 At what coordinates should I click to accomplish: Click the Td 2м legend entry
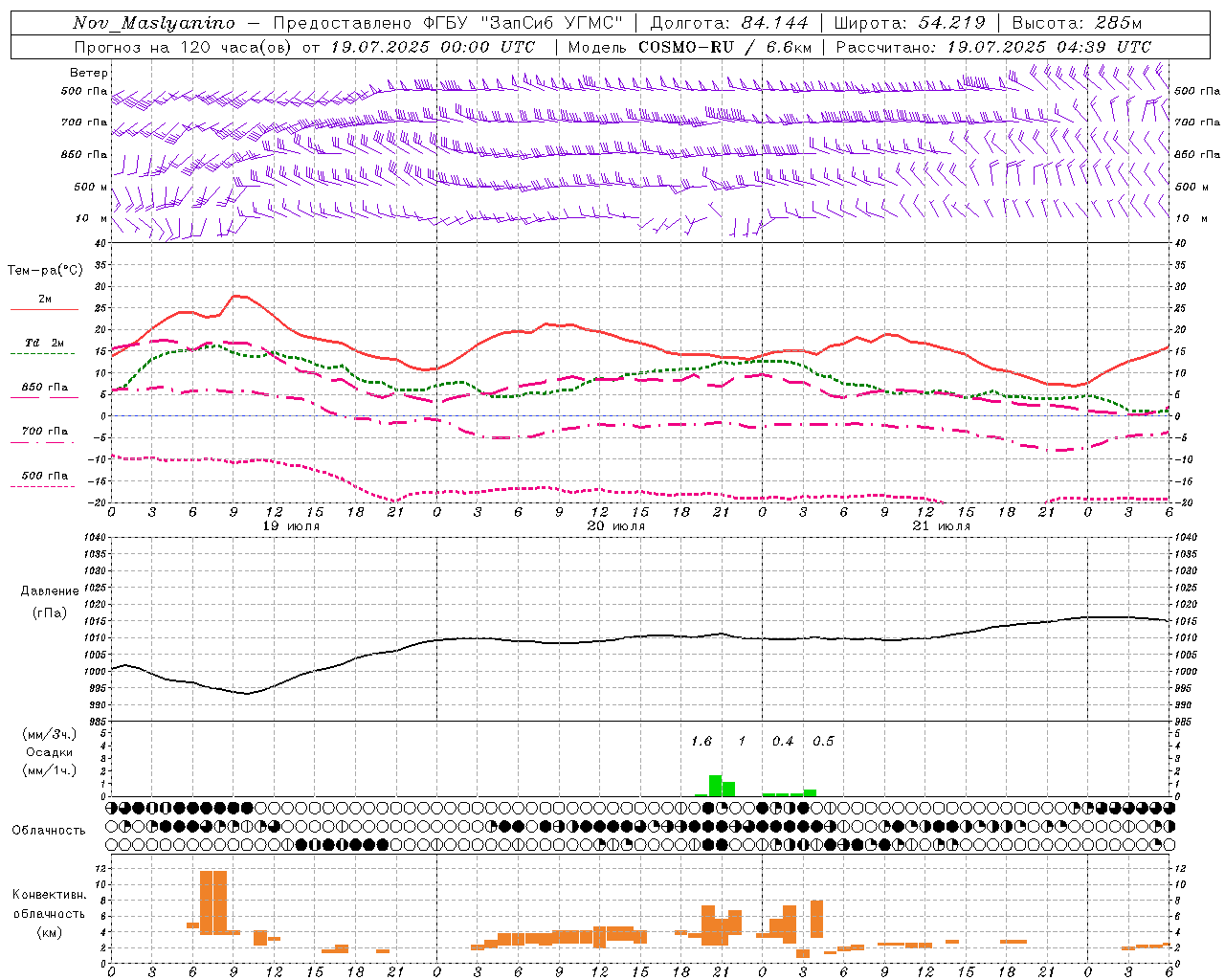[44, 343]
